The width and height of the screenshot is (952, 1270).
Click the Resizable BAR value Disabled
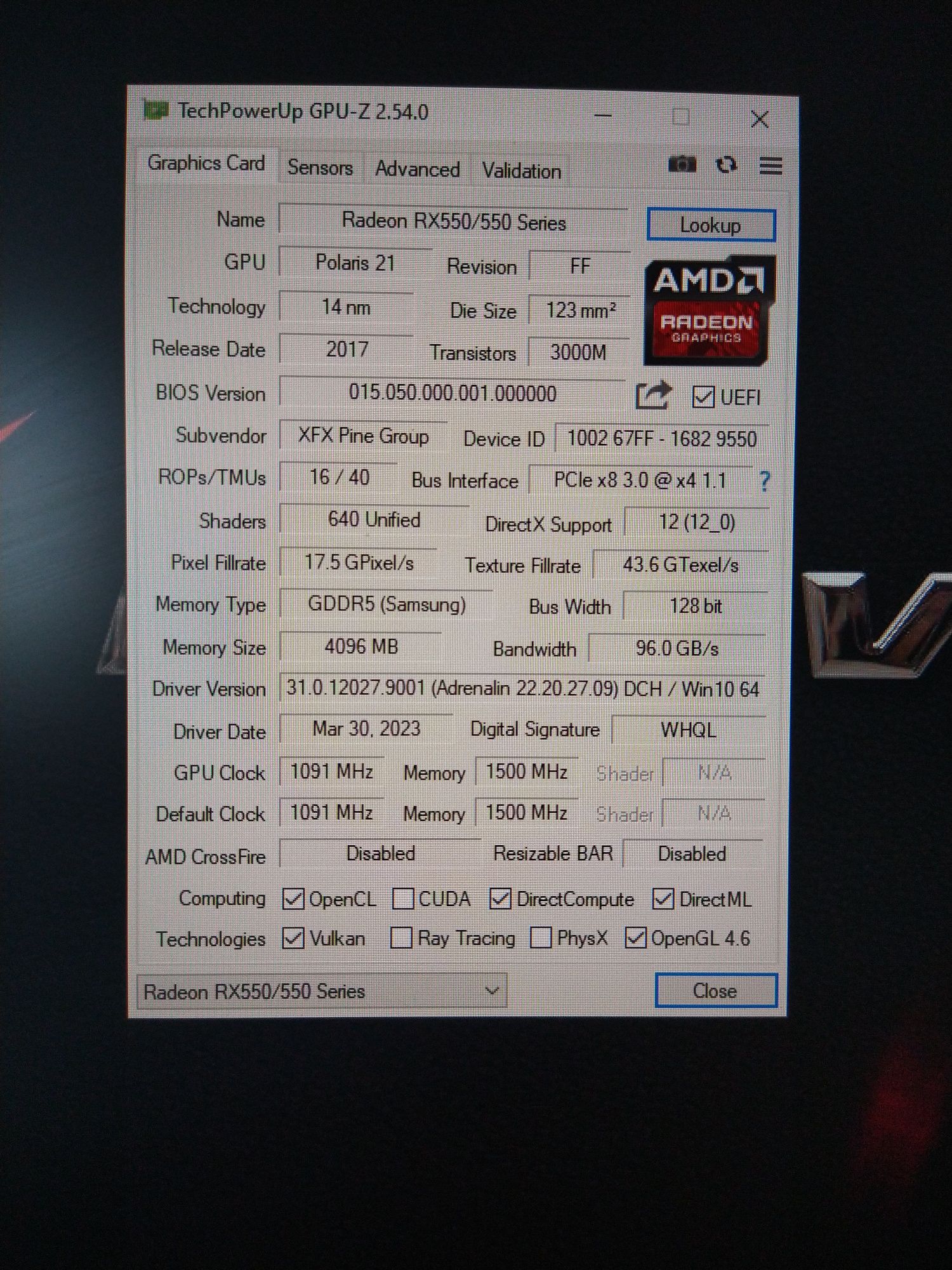(x=692, y=854)
